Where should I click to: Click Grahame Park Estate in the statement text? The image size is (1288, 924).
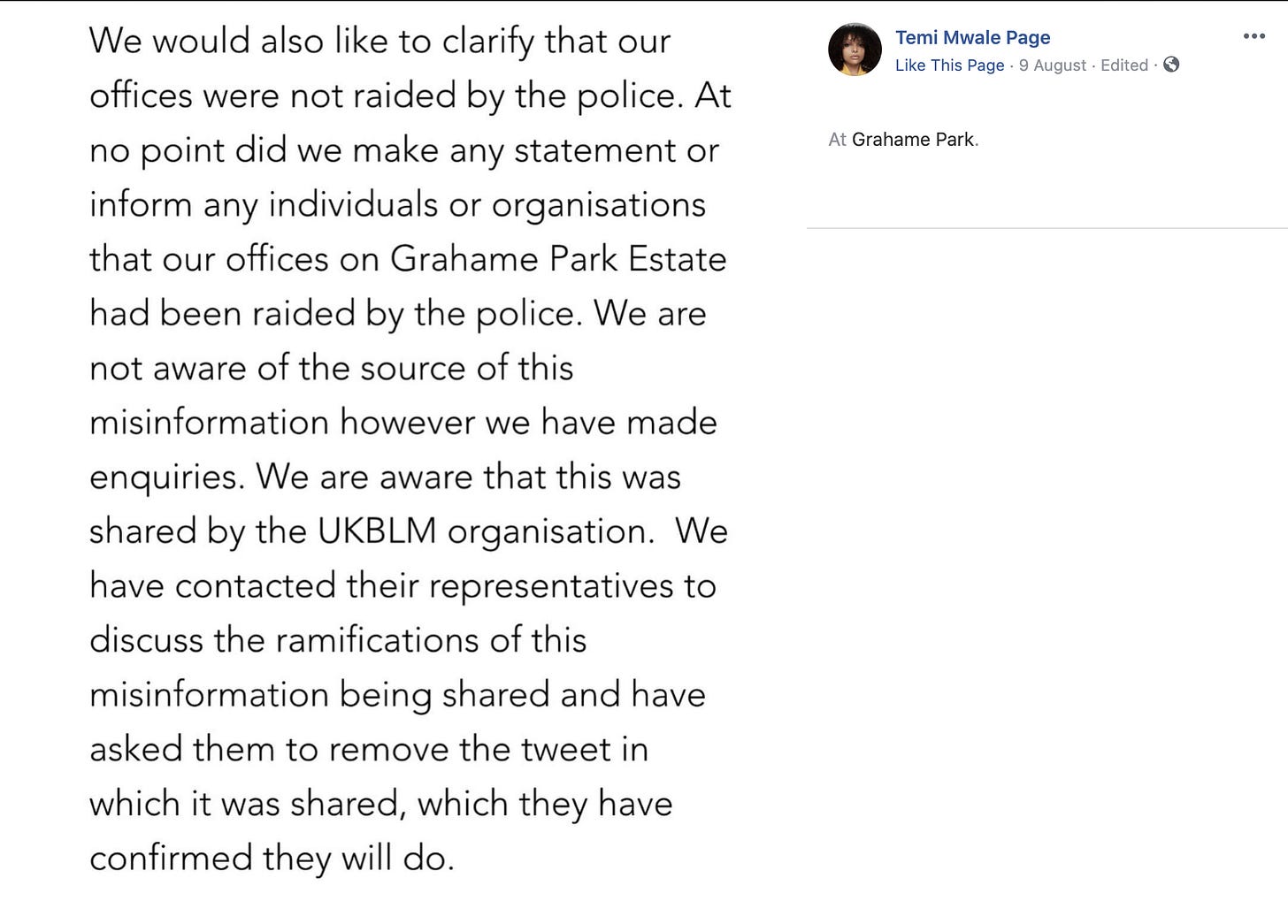pos(558,259)
